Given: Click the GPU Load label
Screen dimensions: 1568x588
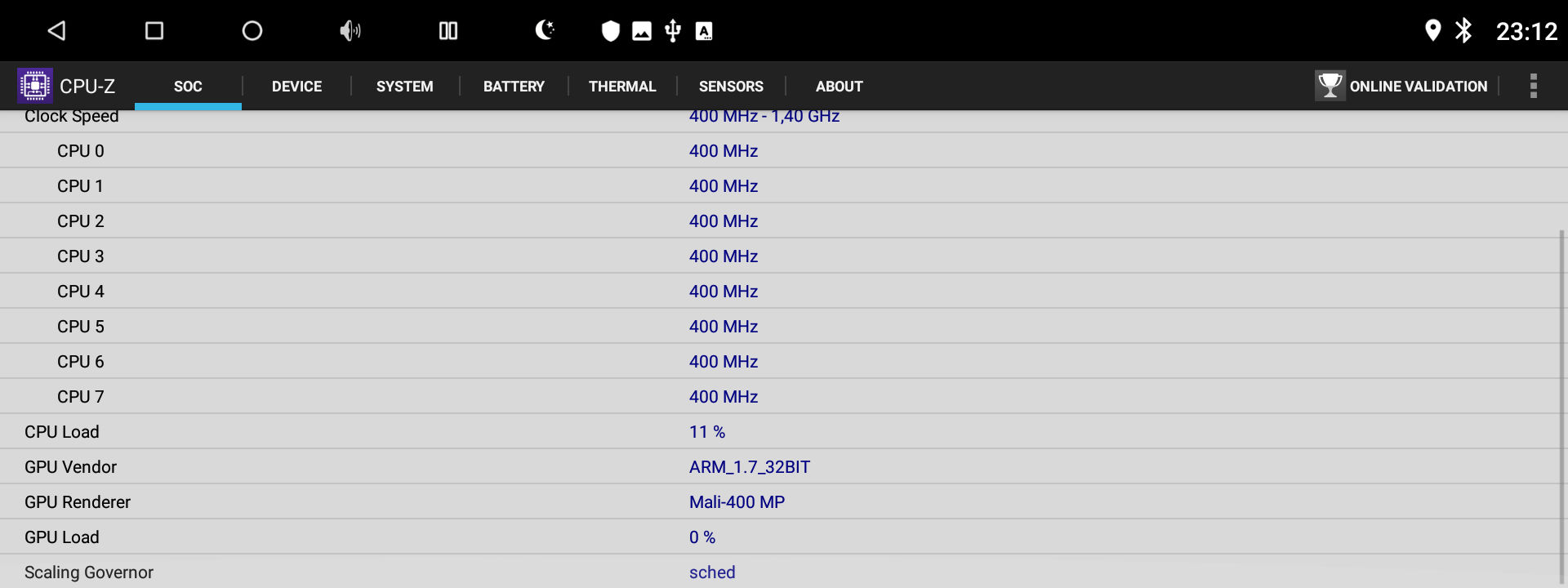Looking at the screenshot, I should [62, 537].
